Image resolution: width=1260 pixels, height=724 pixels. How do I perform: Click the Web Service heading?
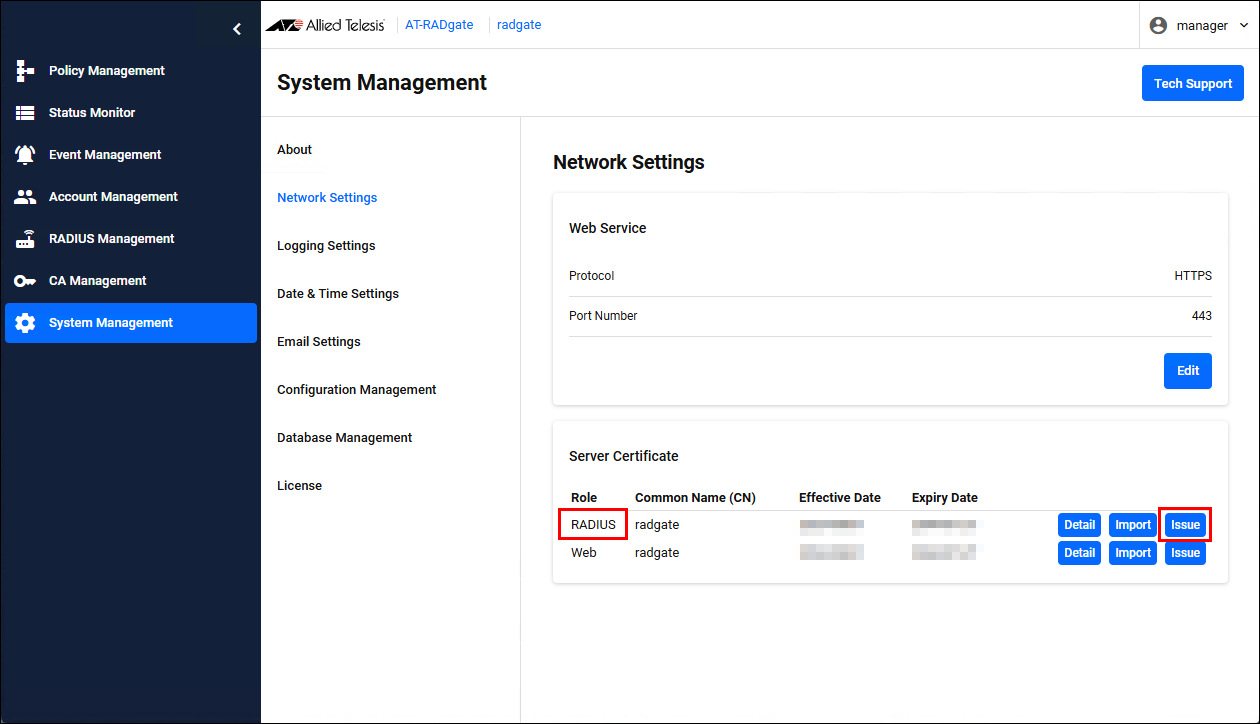tap(608, 228)
